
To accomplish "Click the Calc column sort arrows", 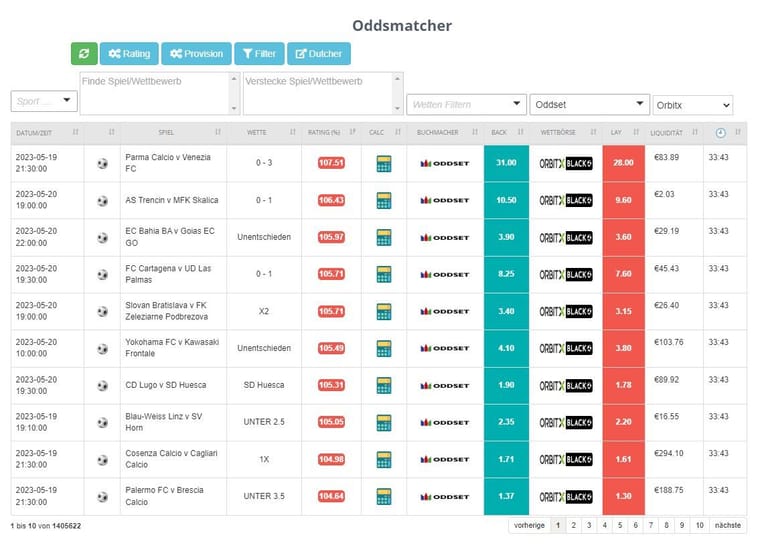I will pyautogui.click(x=398, y=132).
